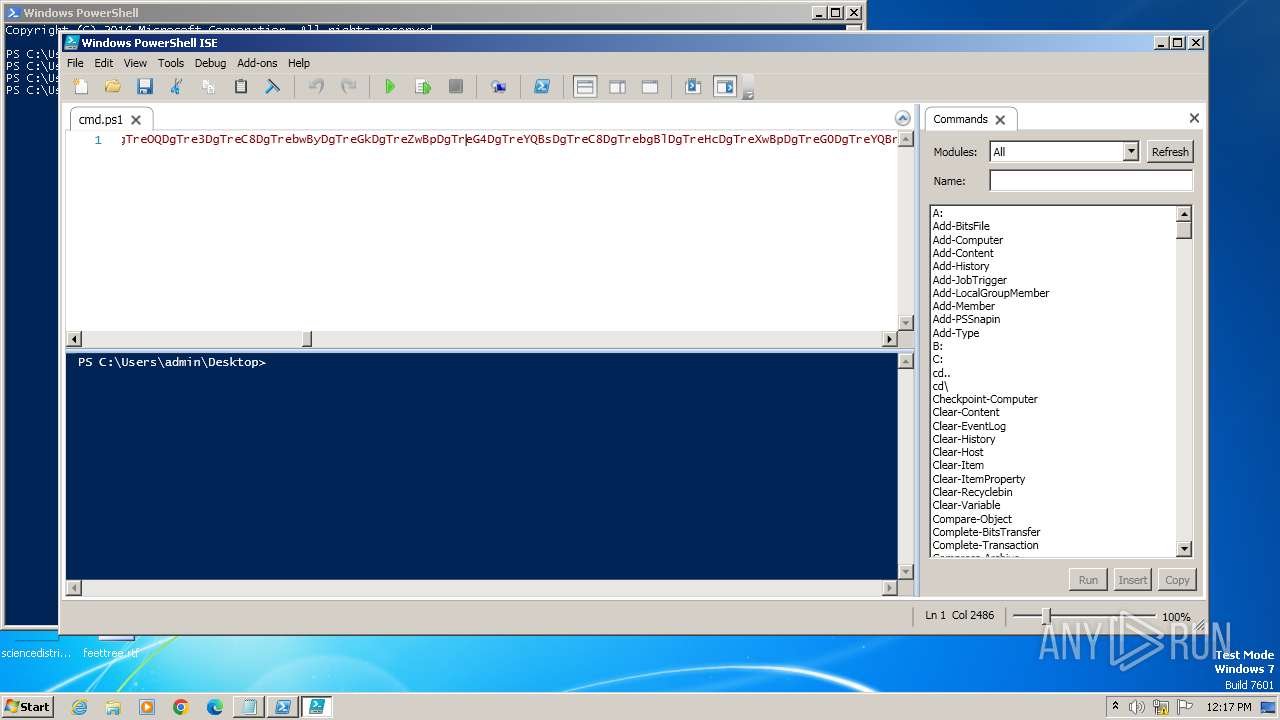Select Clear-Host command
The height and width of the screenshot is (720, 1280).
click(958, 452)
